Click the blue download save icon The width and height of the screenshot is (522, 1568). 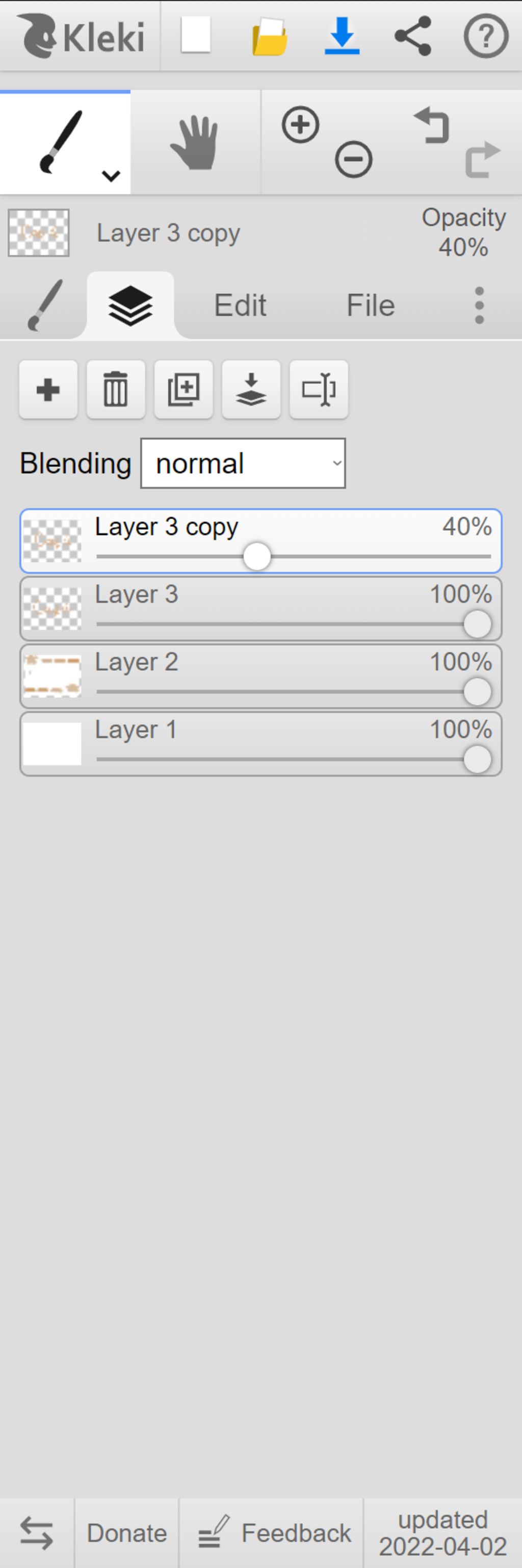coord(342,36)
